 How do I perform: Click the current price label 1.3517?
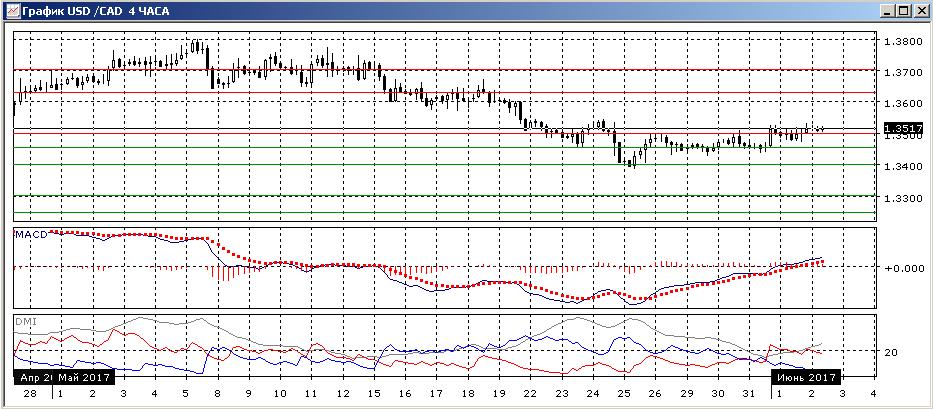(x=903, y=129)
